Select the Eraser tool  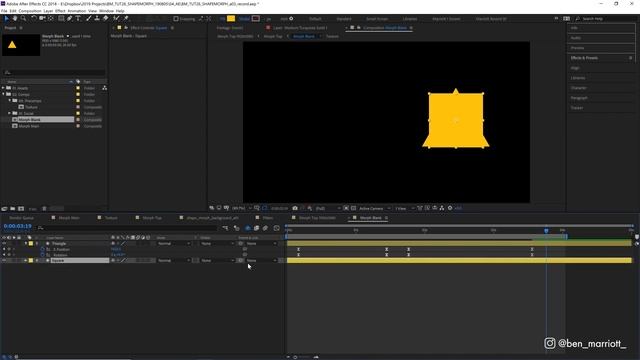(x=105, y=18)
